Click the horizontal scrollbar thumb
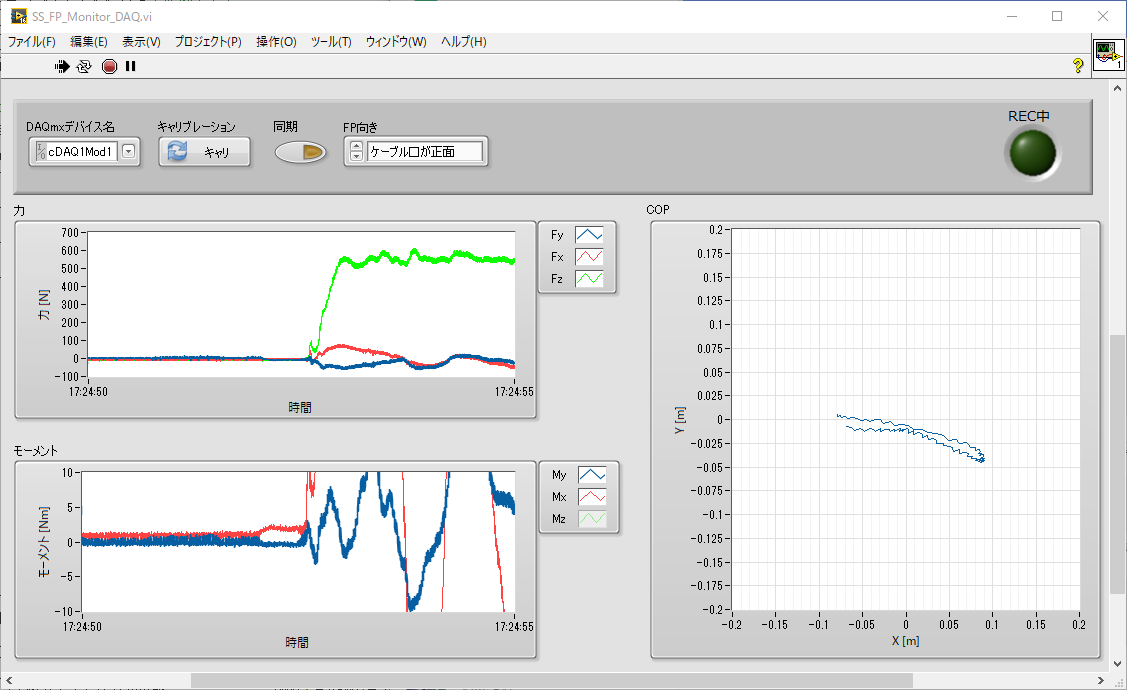Screen dimensions: 1127x690 pyautogui.click(x=551, y=680)
